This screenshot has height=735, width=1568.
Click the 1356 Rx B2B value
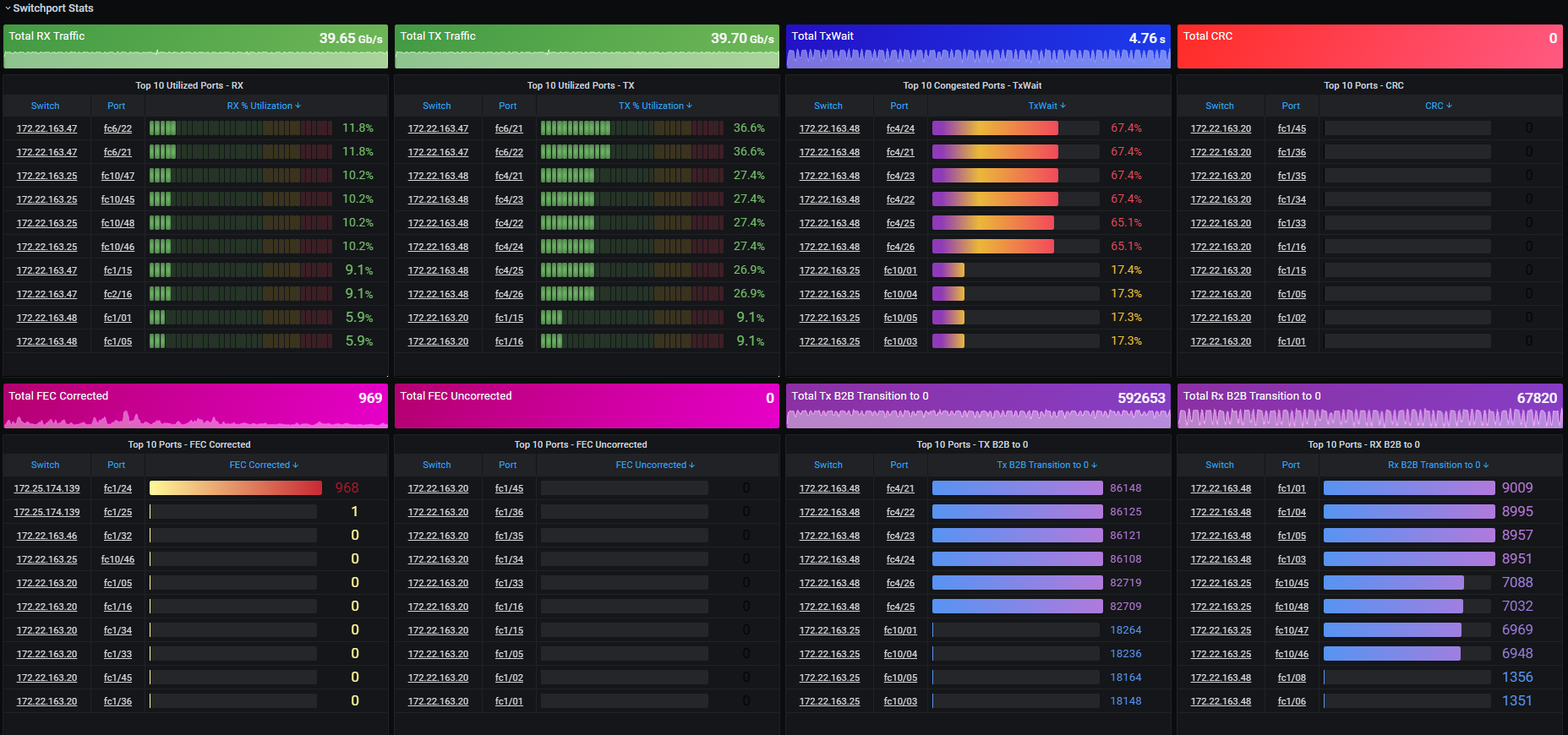click(x=1517, y=678)
